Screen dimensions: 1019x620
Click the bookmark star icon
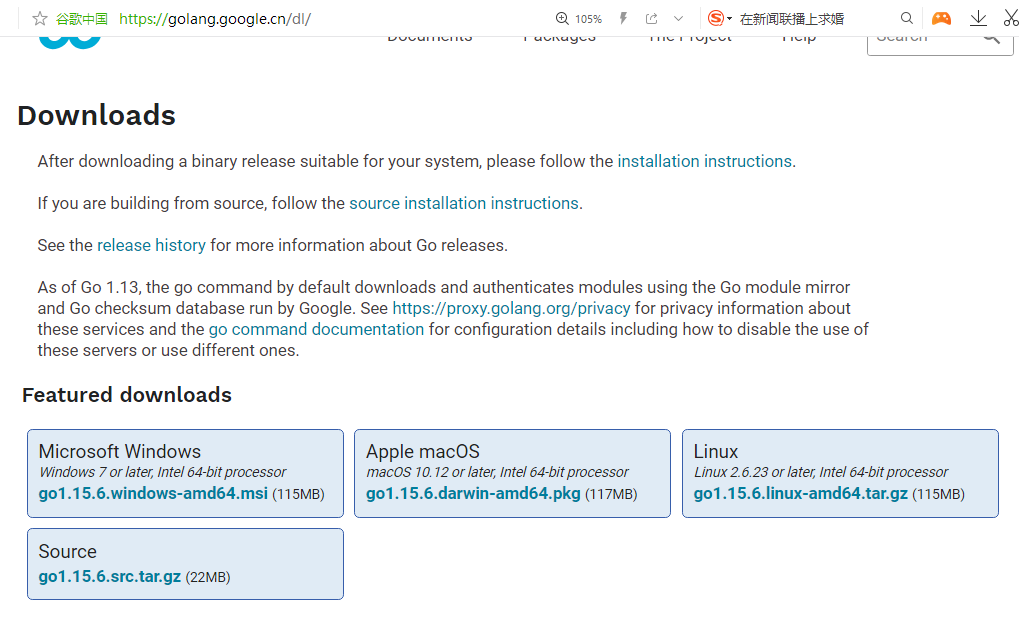[40, 19]
